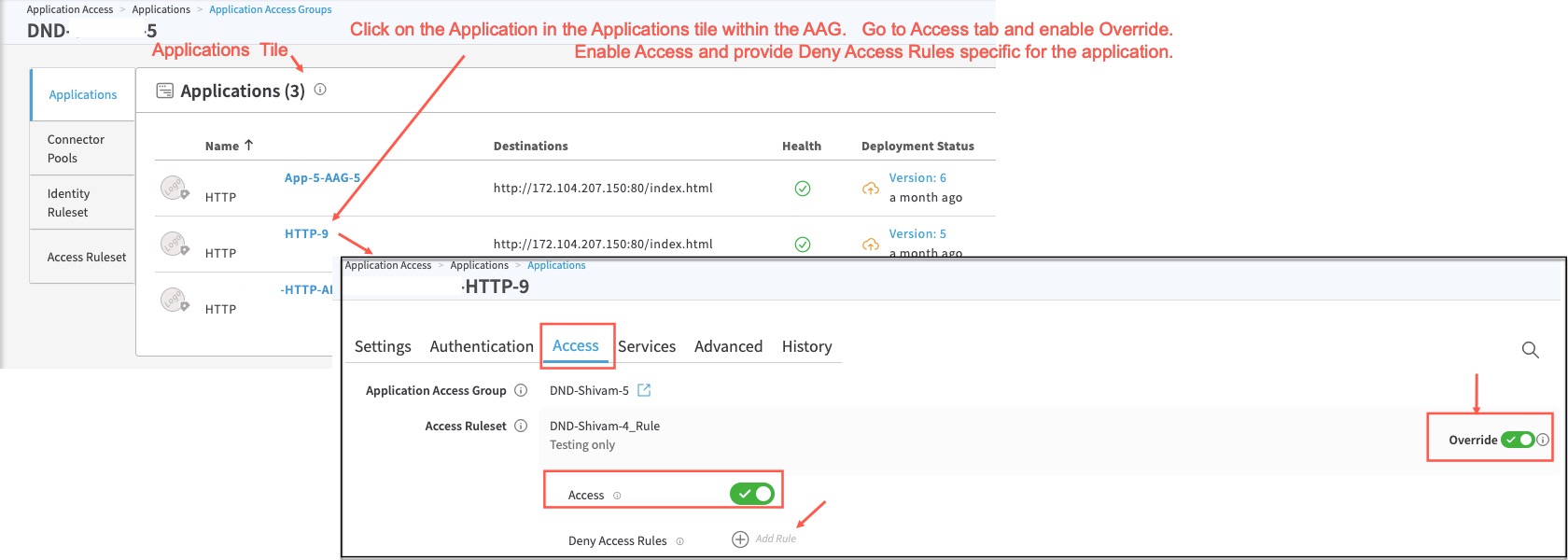Click the deployment cloud icon for App-5-AAG-5
This screenshot has height=560, width=1568.
870,189
